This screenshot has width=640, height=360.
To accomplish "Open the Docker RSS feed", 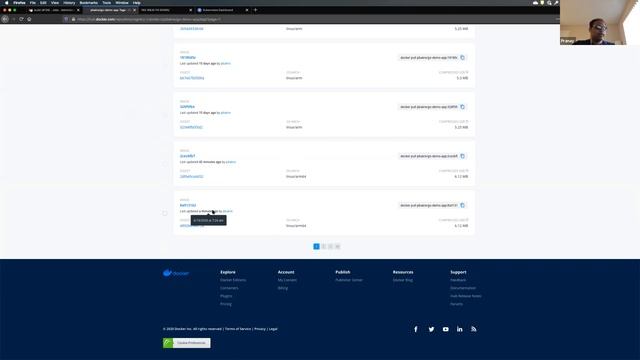I will (473, 329).
